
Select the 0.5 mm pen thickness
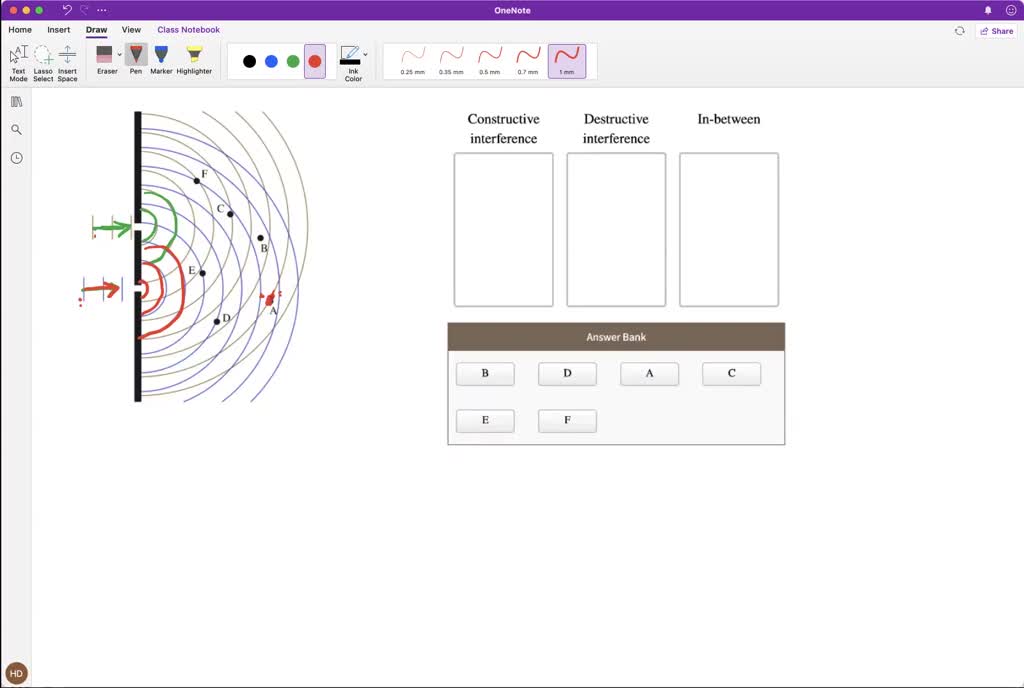[x=489, y=60]
